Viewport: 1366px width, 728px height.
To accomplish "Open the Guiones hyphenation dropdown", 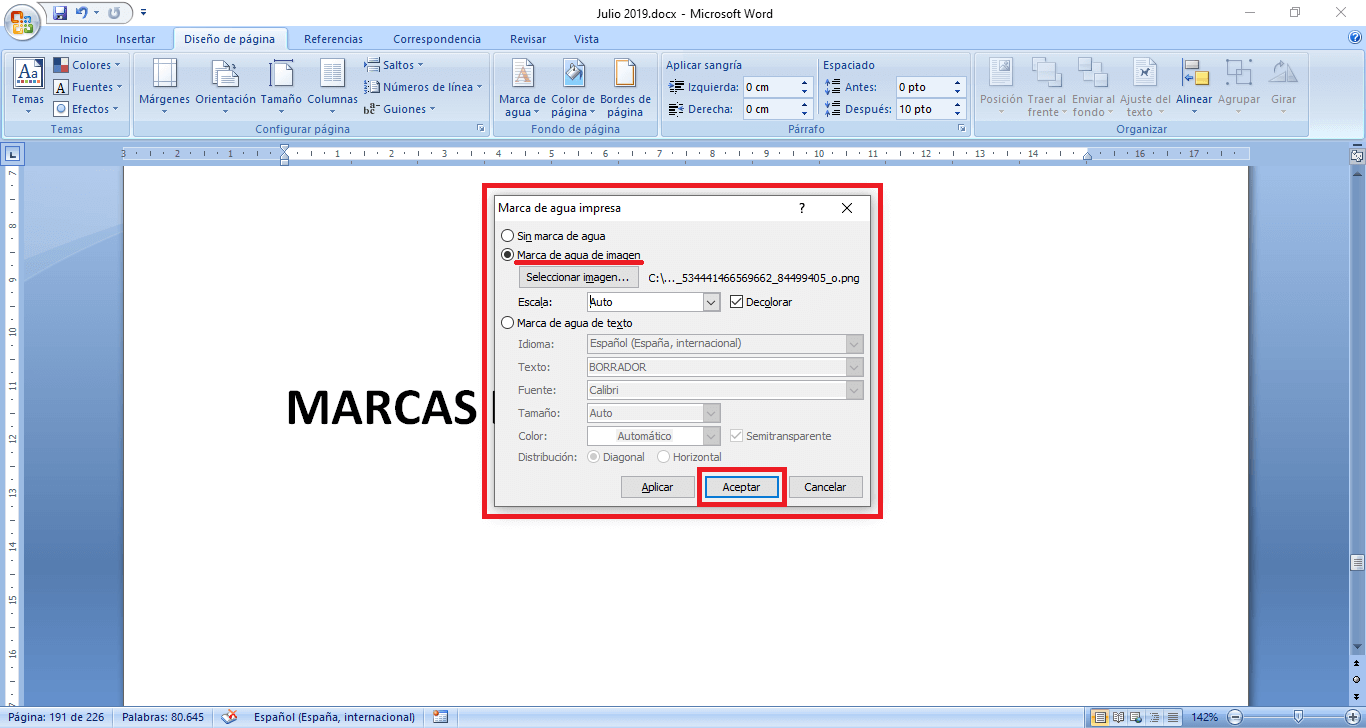I will click(x=400, y=109).
